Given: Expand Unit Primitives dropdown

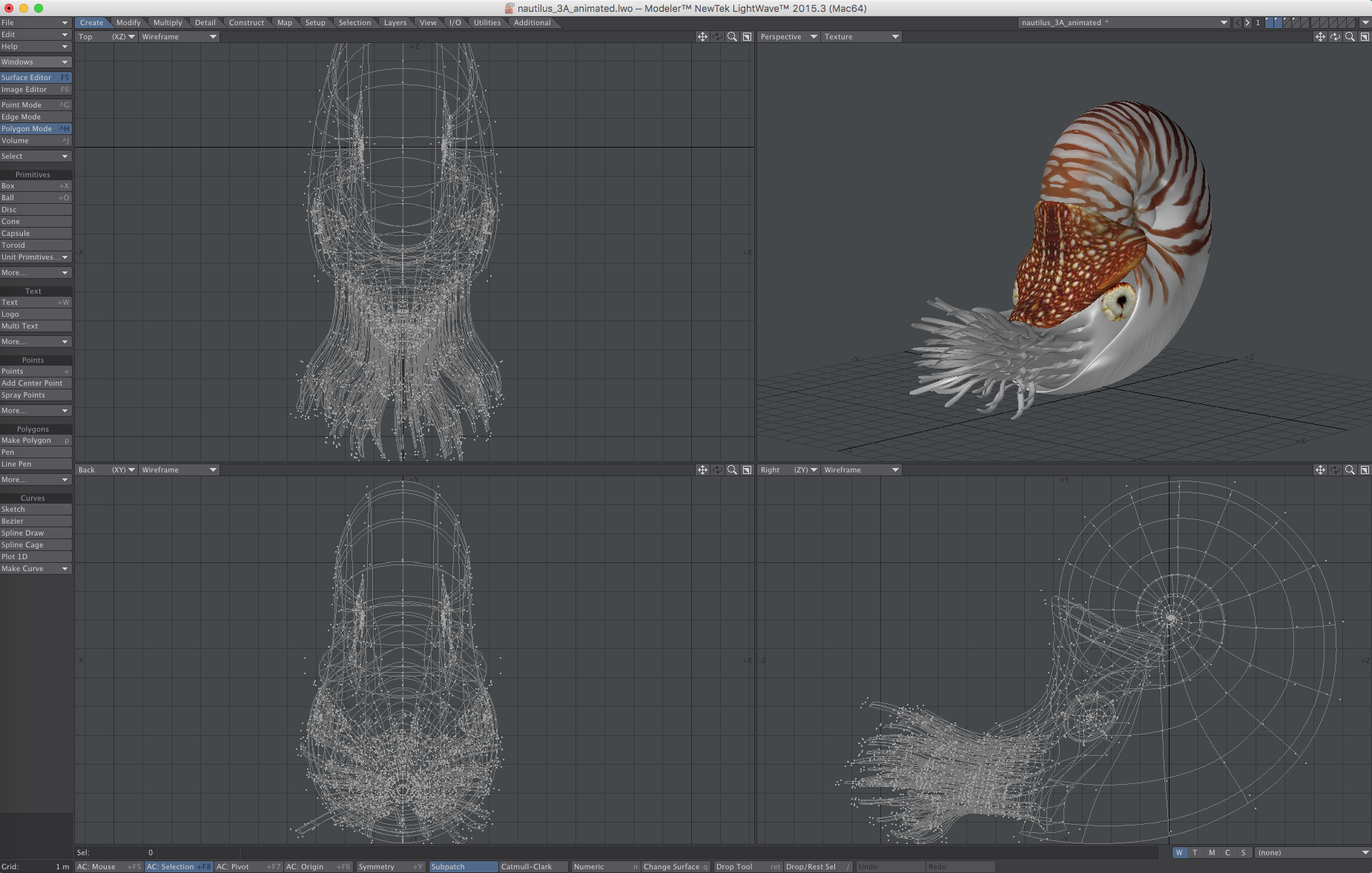Looking at the screenshot, I should click(36, 257).
